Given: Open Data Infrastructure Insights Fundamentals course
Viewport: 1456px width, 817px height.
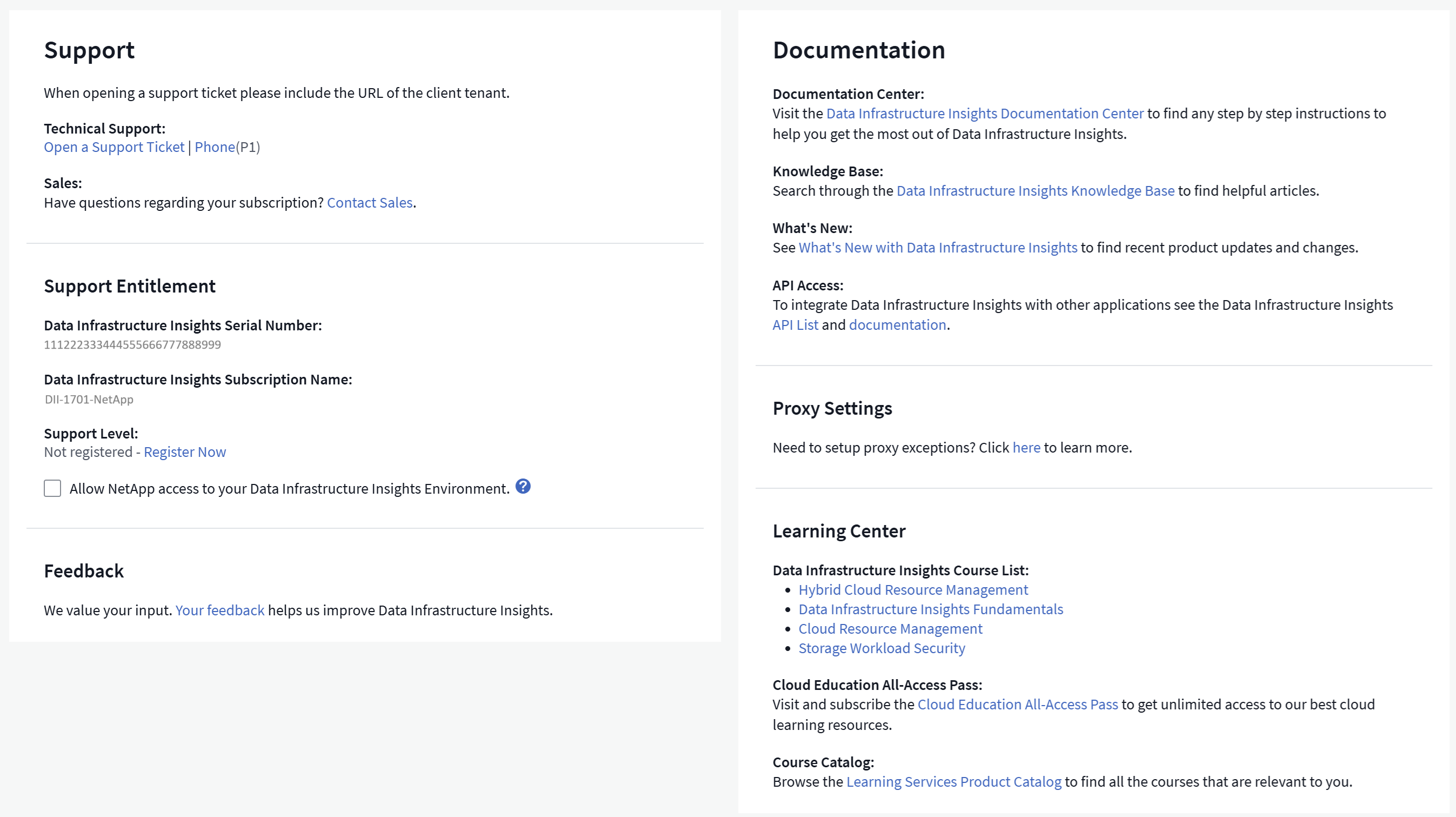Looking at the screenshot, I should tap(930, 609).
